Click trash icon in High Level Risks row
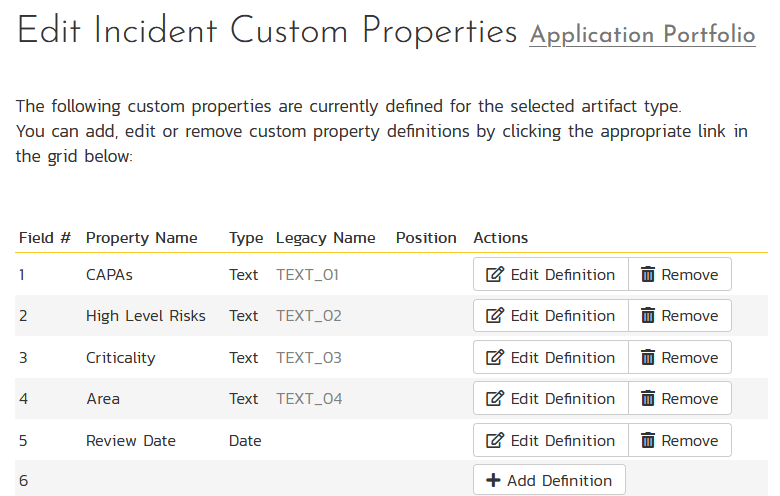 click(648, 316)
